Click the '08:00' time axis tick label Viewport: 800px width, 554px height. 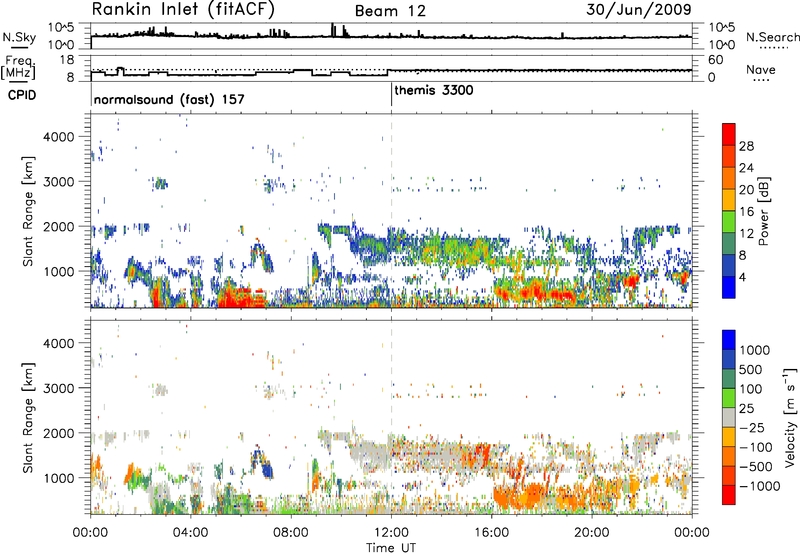coord(291,533)
